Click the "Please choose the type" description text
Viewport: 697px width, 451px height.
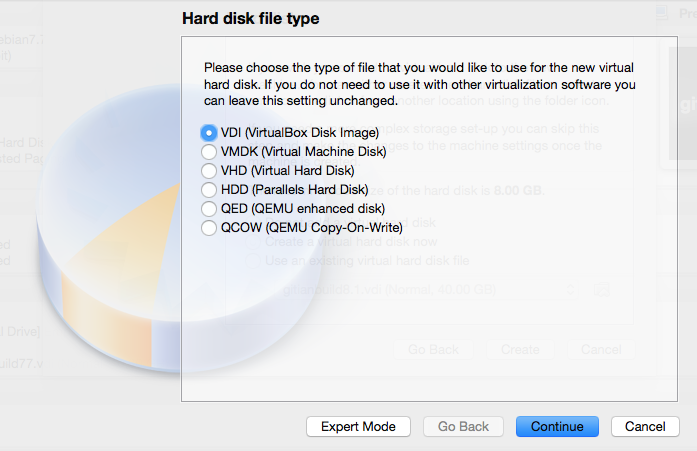[x=418, y=84]
